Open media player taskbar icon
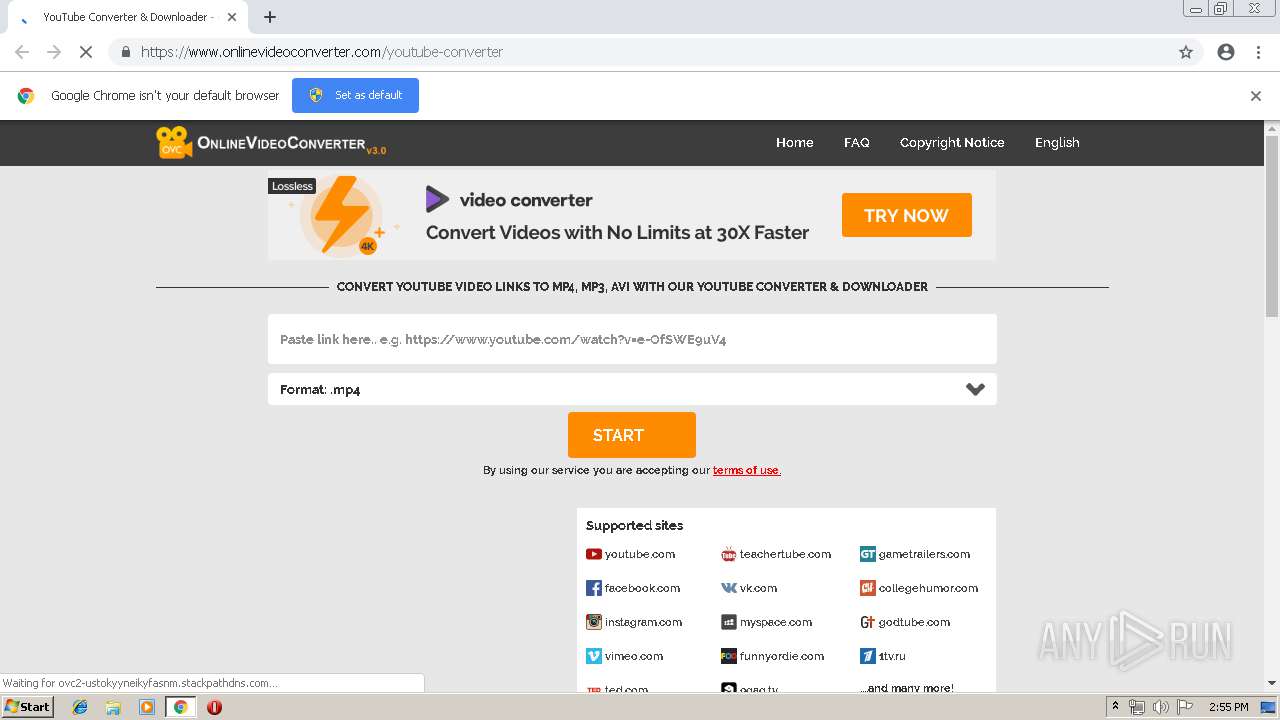 [147, 707]
